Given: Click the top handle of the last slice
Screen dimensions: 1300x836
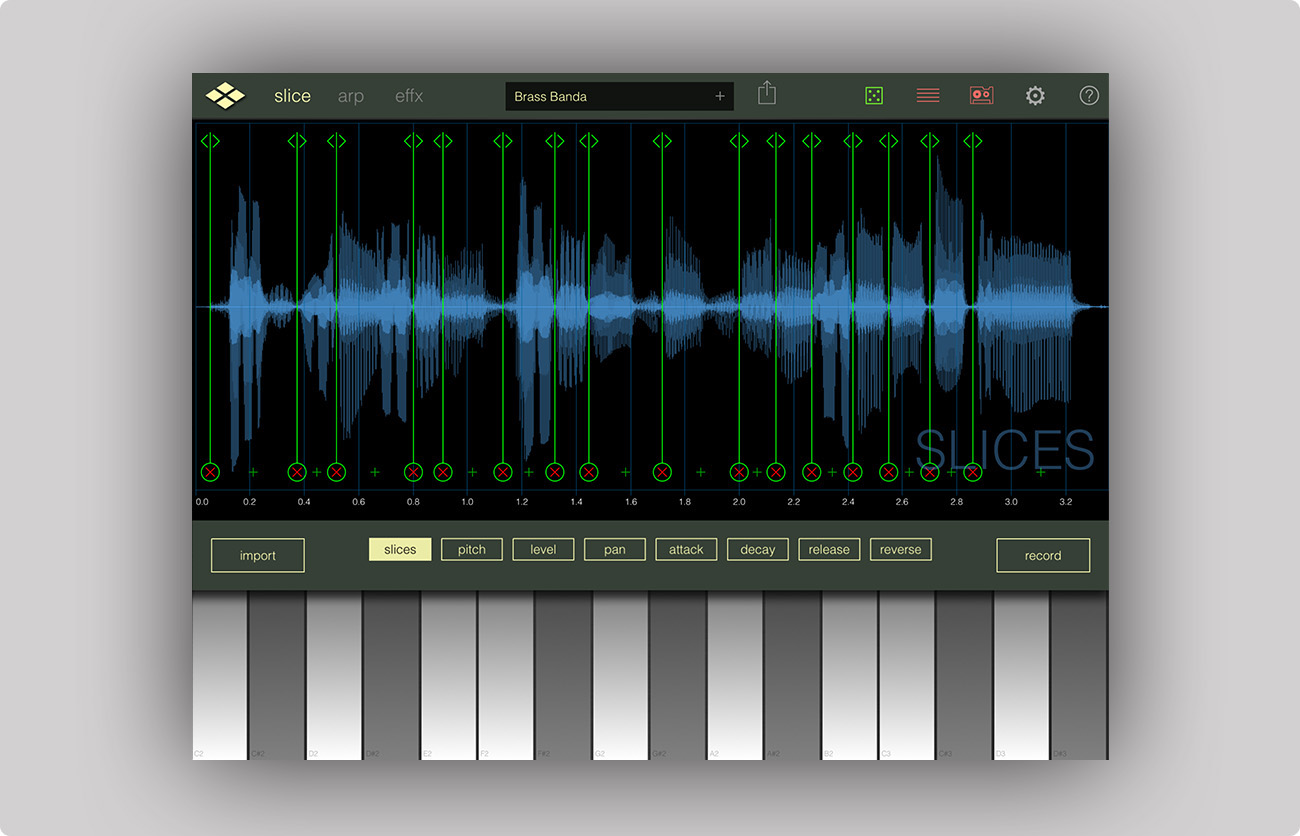Looking at the screenshot, I should (x=972, y=141).
